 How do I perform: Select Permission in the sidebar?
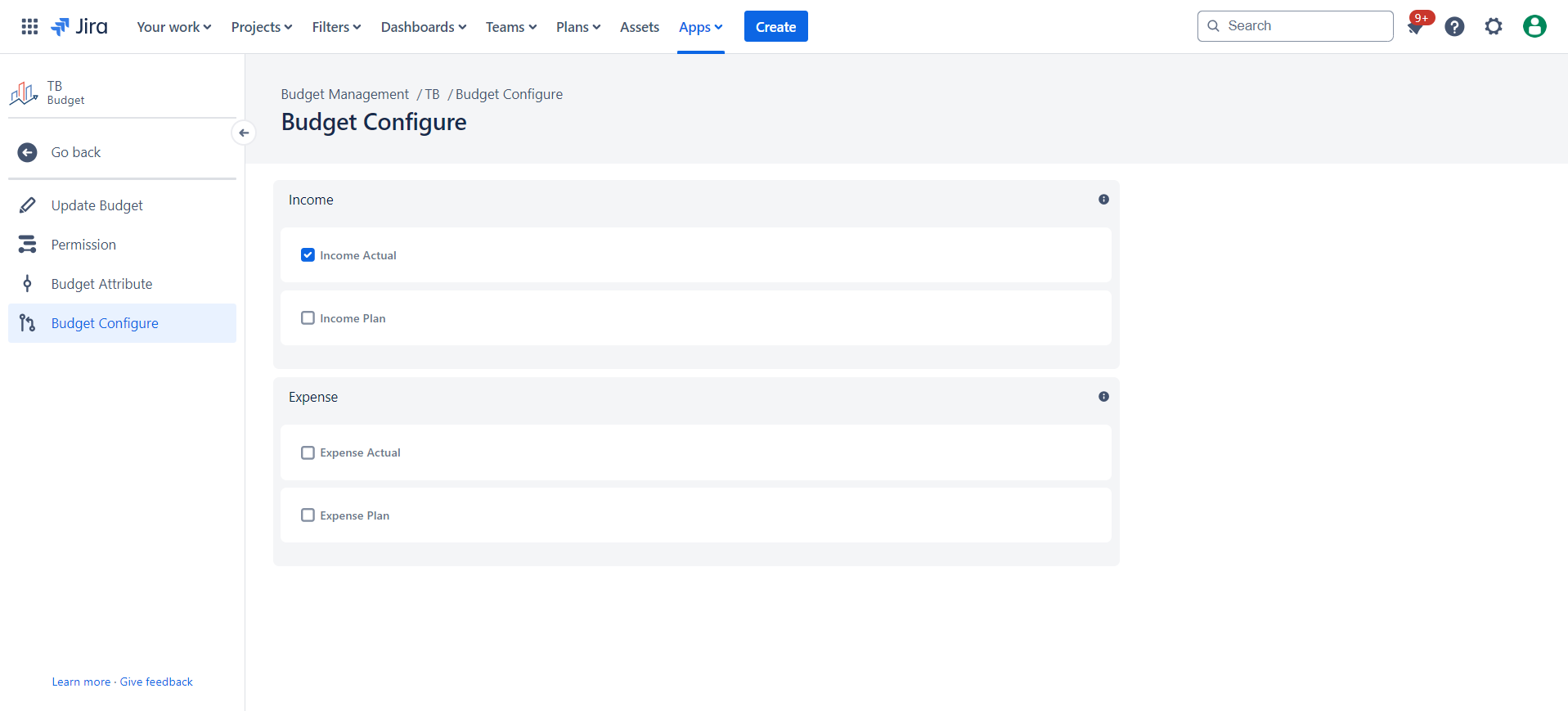(122, 245)
